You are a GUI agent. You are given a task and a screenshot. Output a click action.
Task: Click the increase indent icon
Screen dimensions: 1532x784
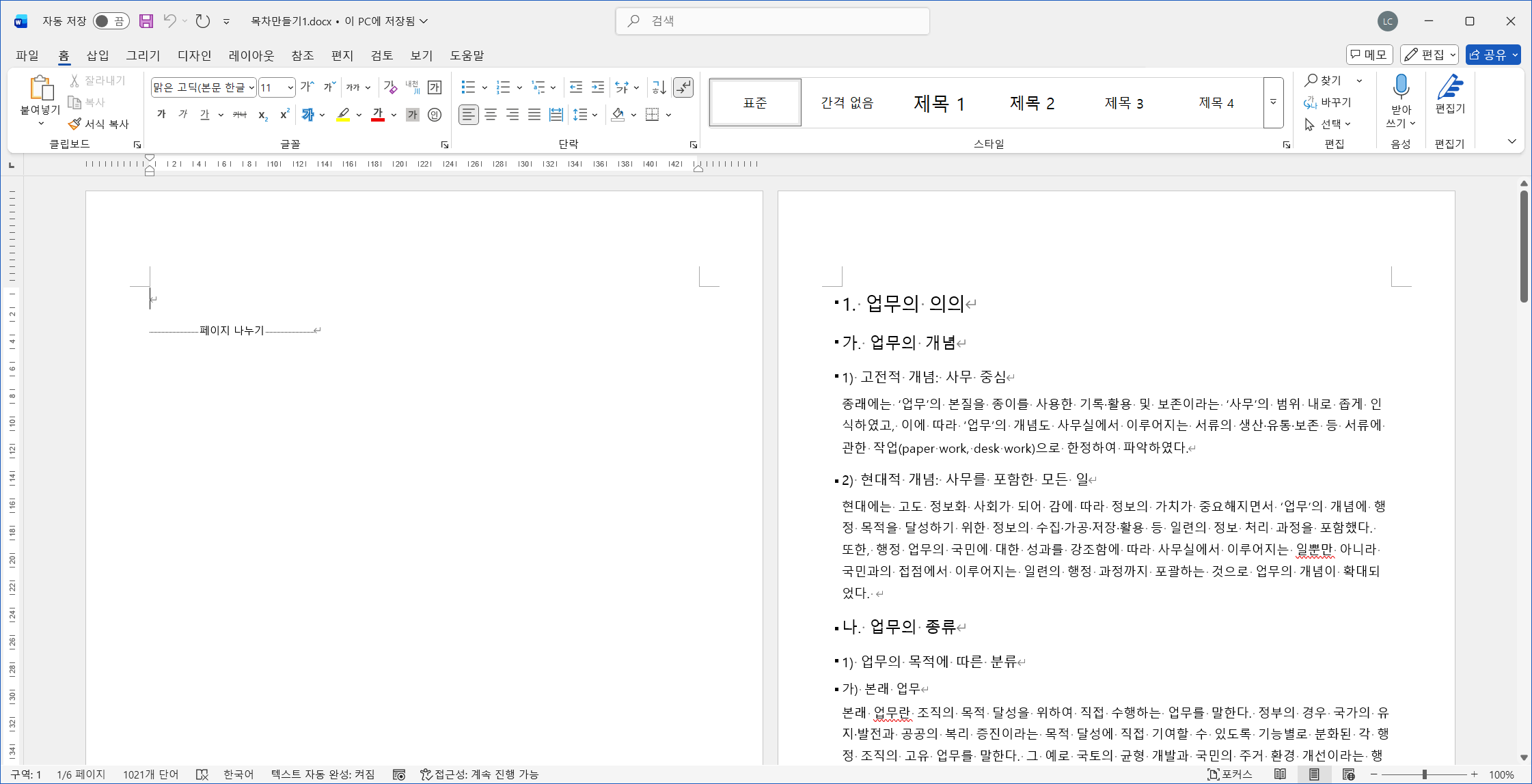598,87
